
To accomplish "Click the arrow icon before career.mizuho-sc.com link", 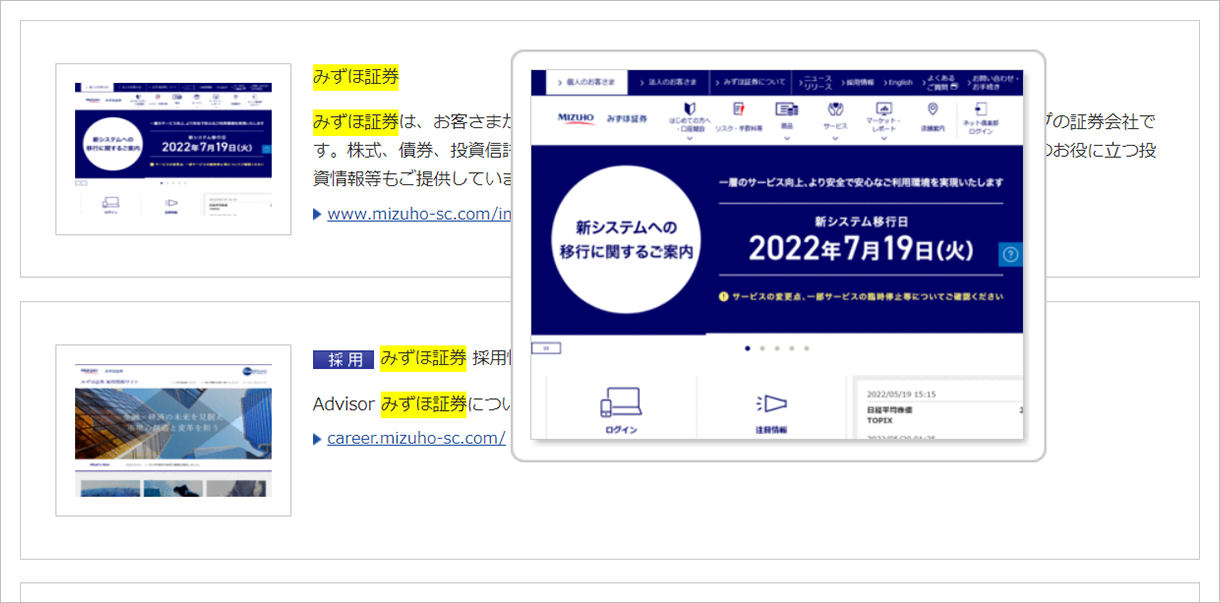I will (317, 438).
